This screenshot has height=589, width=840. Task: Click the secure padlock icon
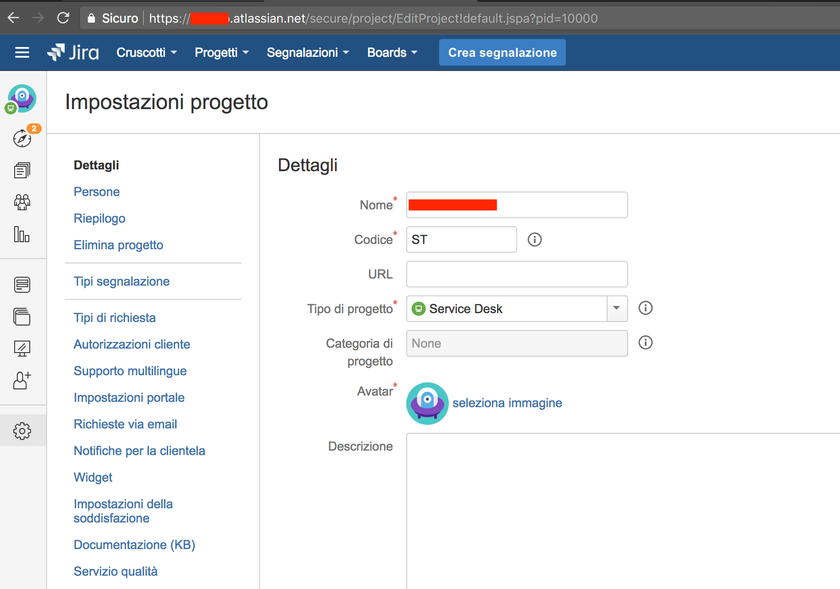tap(91, 18)
